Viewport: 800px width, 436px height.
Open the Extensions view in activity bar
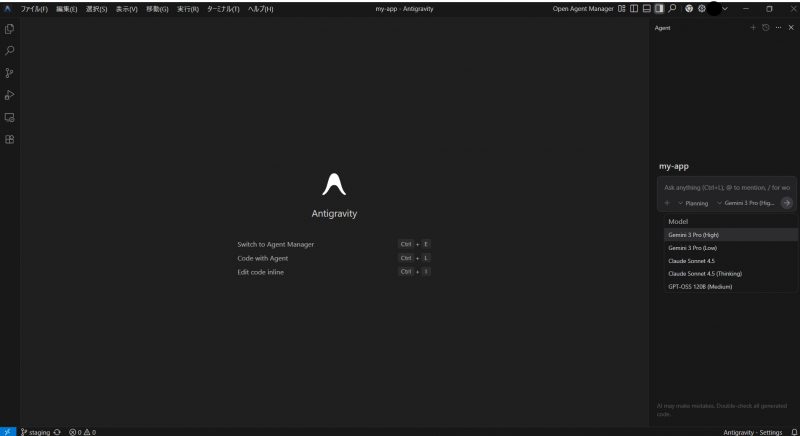[10, 139]
